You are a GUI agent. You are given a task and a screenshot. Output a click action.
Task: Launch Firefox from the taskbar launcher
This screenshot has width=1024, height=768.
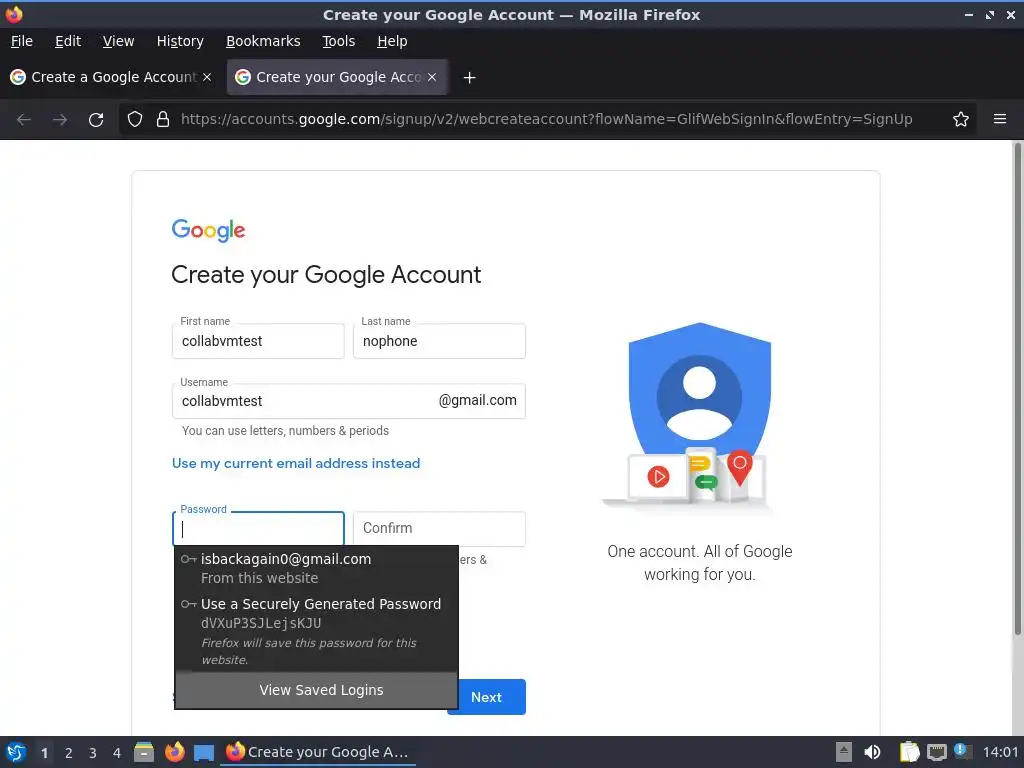pyautogui.click(x=174, y=752)
